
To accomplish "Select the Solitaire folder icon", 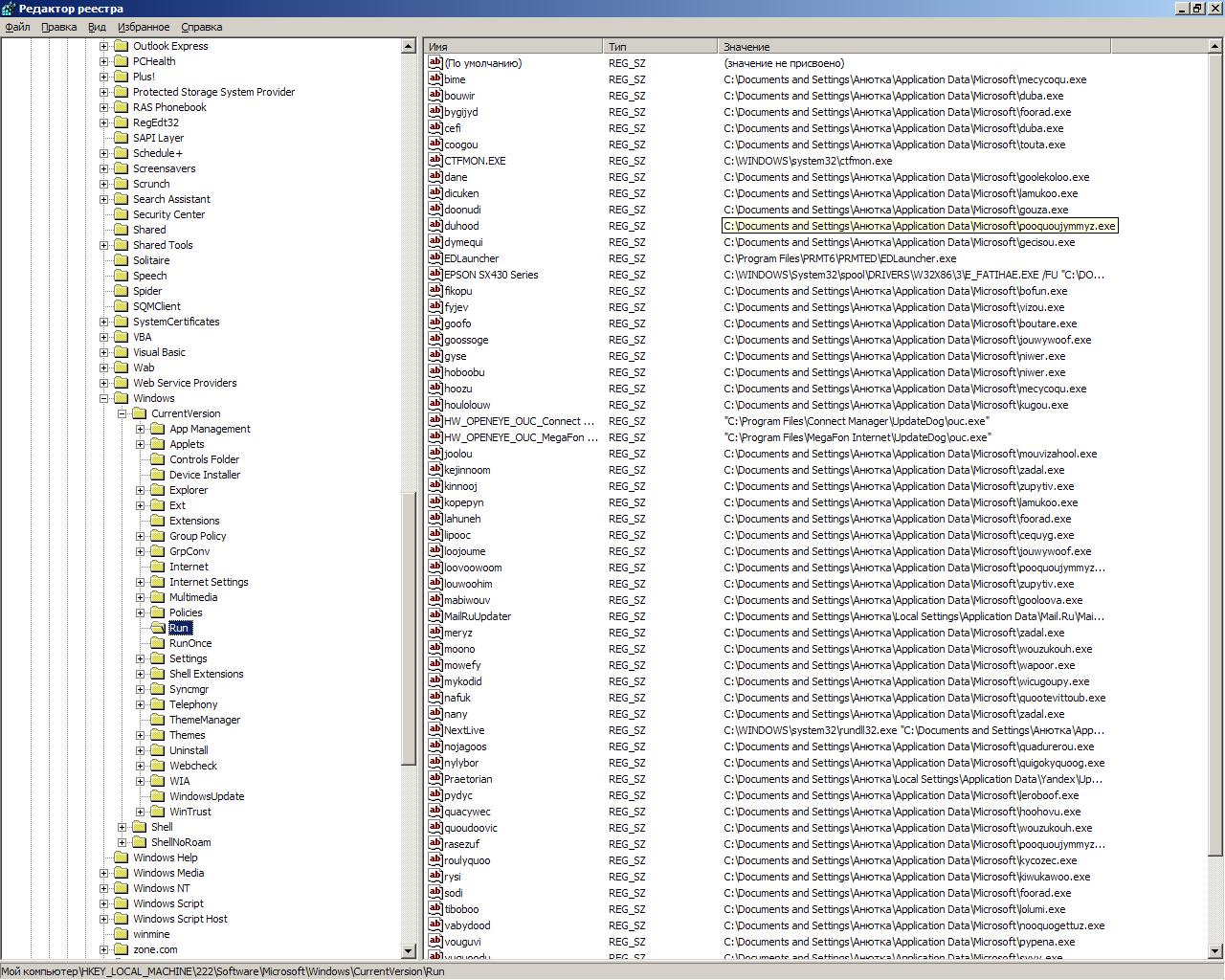I will tap(121, 260).
